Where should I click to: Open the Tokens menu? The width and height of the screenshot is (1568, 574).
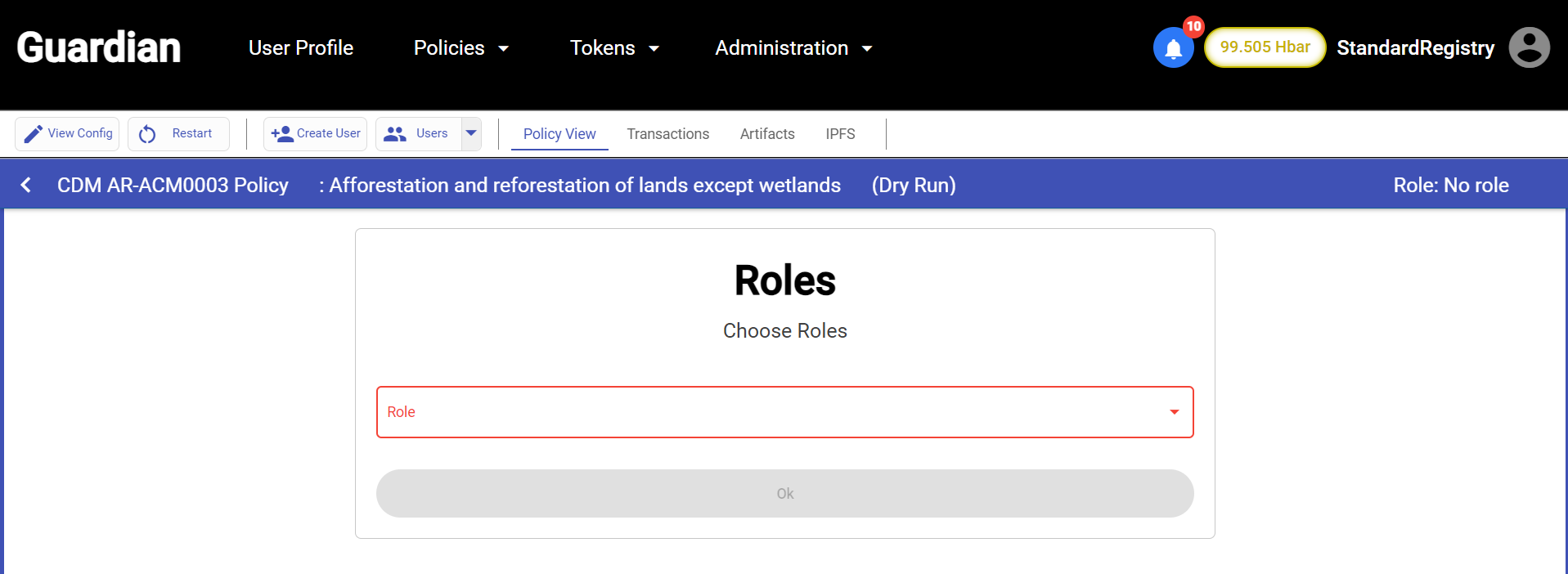614,48
